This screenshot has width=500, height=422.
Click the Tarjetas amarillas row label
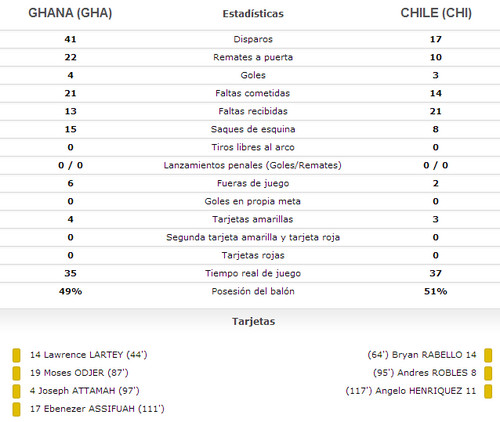(x=253, y=219)
